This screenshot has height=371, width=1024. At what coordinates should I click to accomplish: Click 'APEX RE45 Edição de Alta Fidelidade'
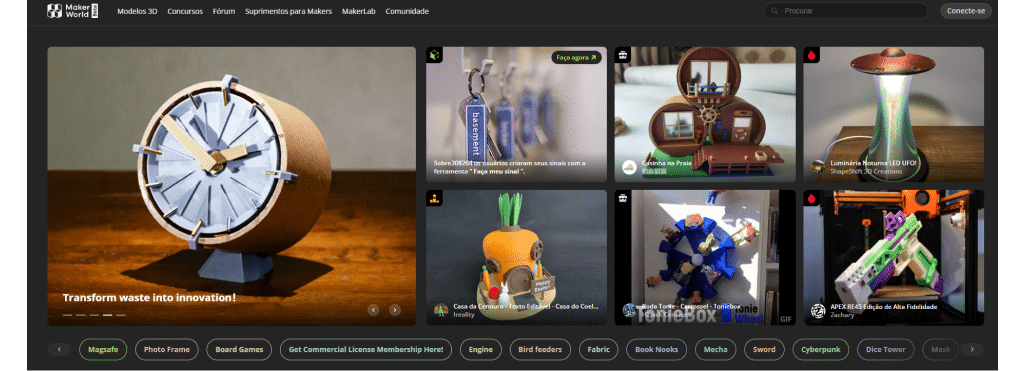click(884, 306)
